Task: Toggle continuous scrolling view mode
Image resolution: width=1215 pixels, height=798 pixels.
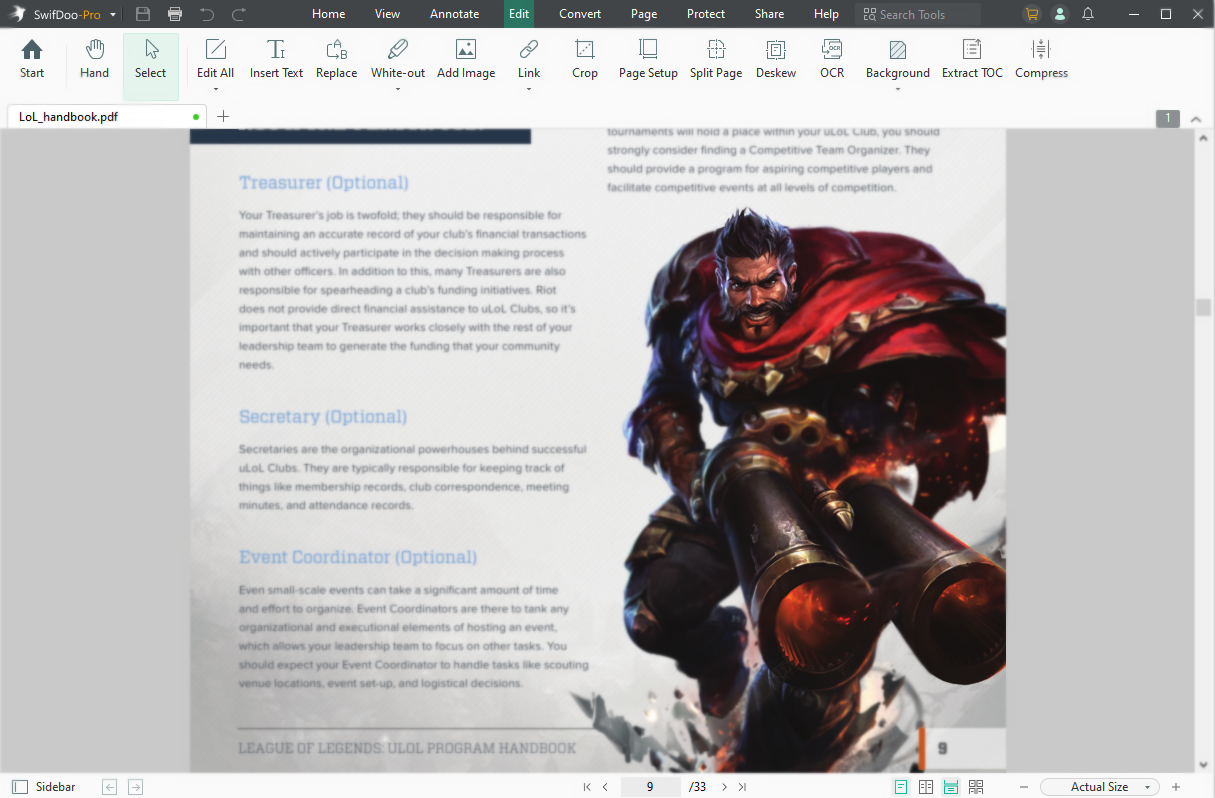Action: click(x=951, y=787)
